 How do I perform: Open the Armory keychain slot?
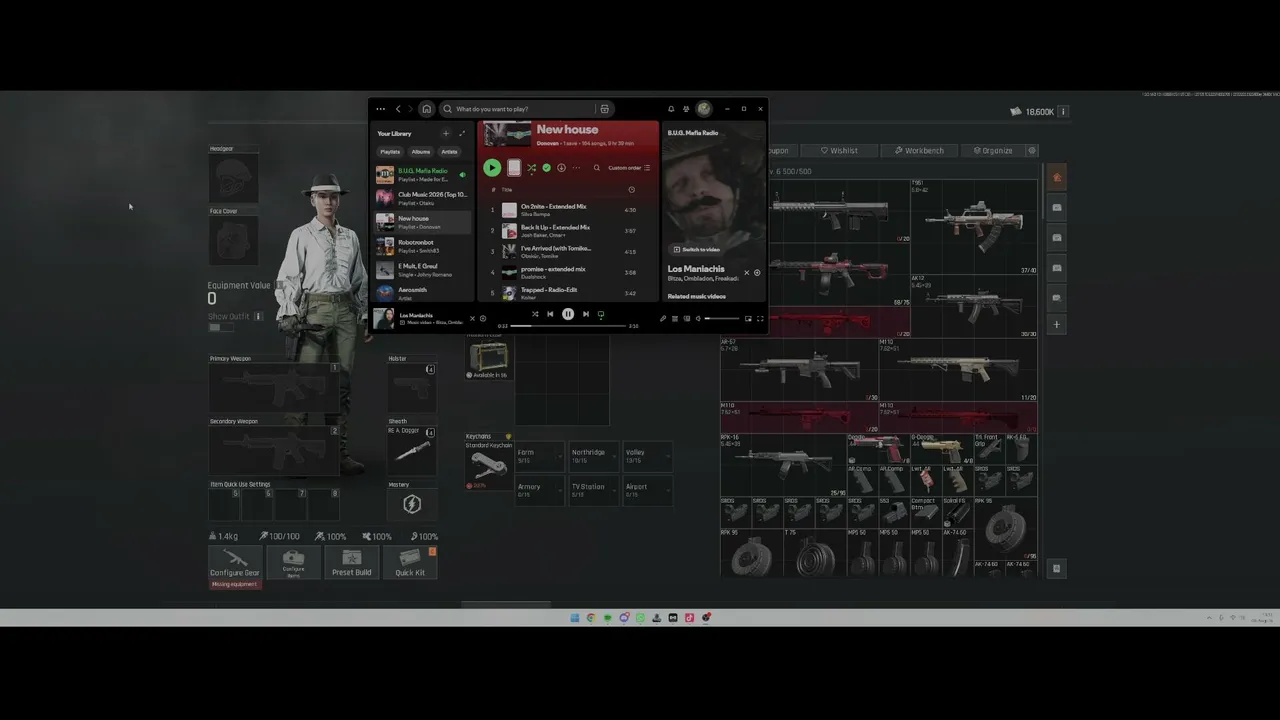click(x=540, y=490)
